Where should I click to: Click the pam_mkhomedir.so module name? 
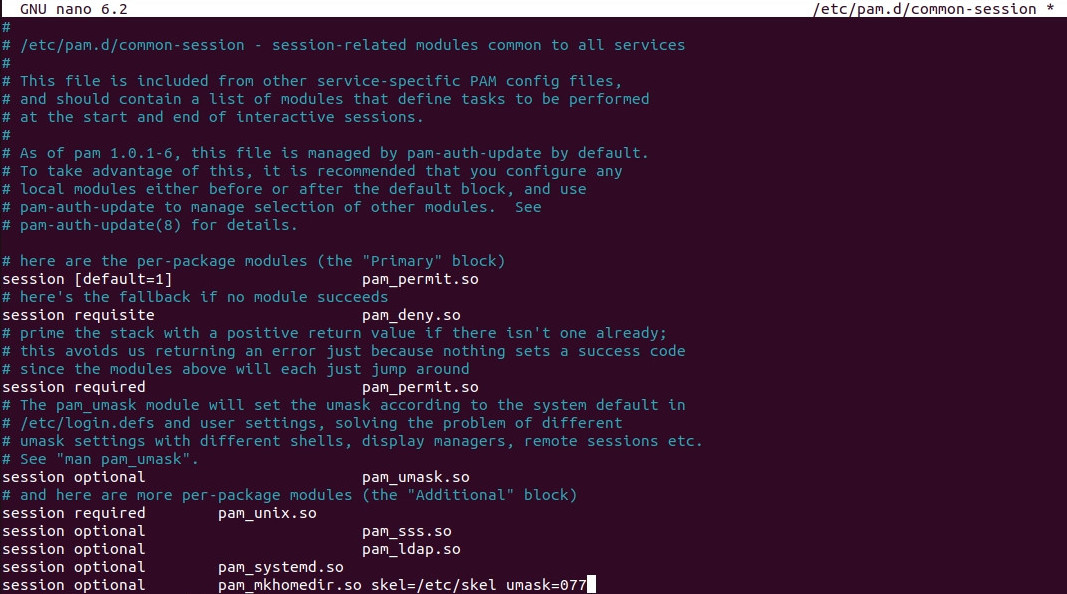pos(289,585)
